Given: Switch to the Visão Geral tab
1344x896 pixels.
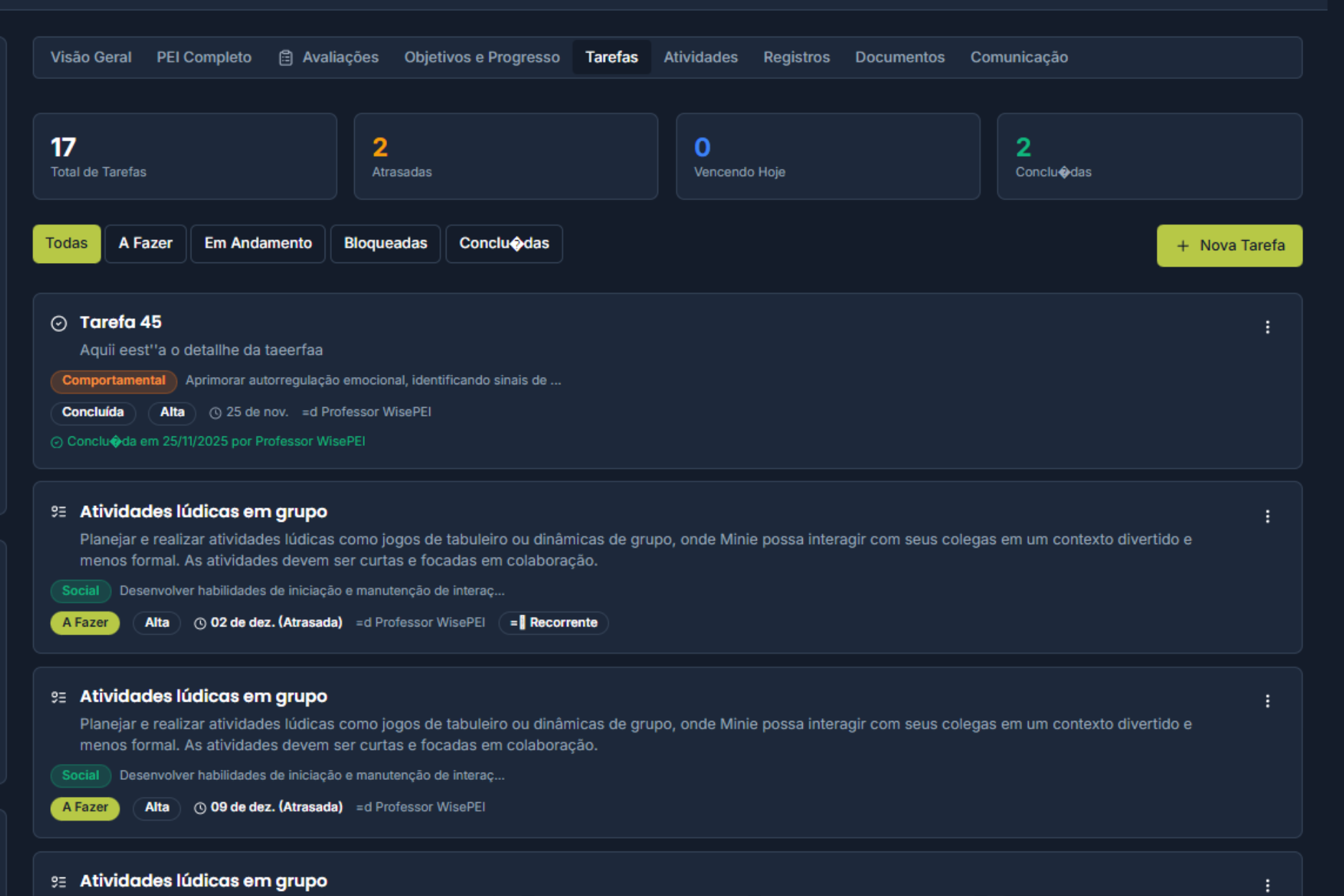Looking at the screenshot, I should coord(91,57).
